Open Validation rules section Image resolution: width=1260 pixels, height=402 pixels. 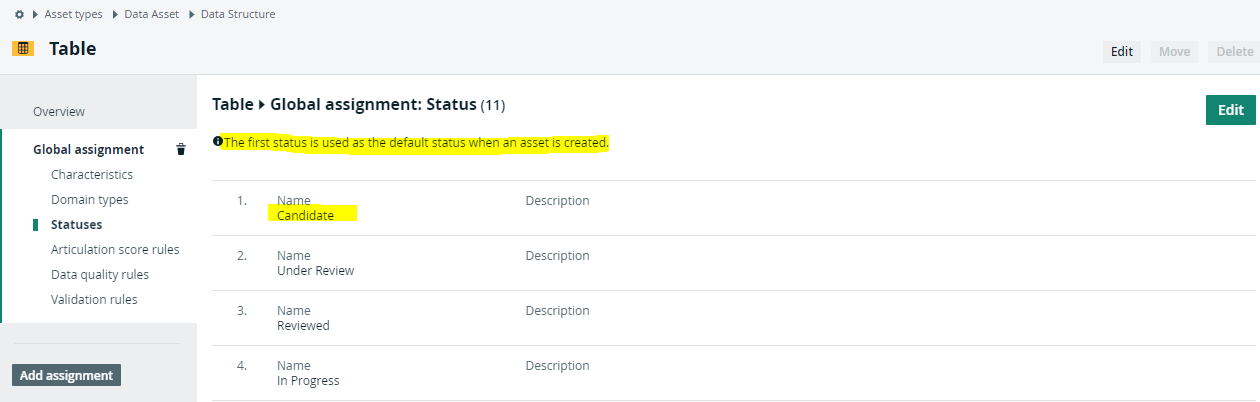(x=94, y=299)
